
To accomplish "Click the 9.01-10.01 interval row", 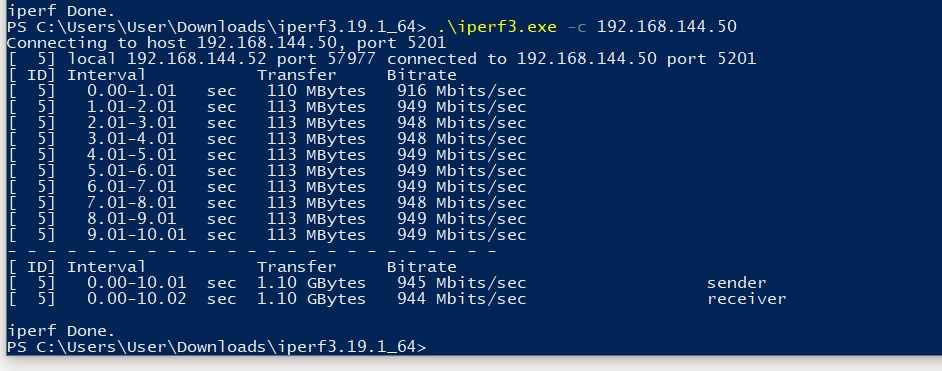I will point(267,235).
